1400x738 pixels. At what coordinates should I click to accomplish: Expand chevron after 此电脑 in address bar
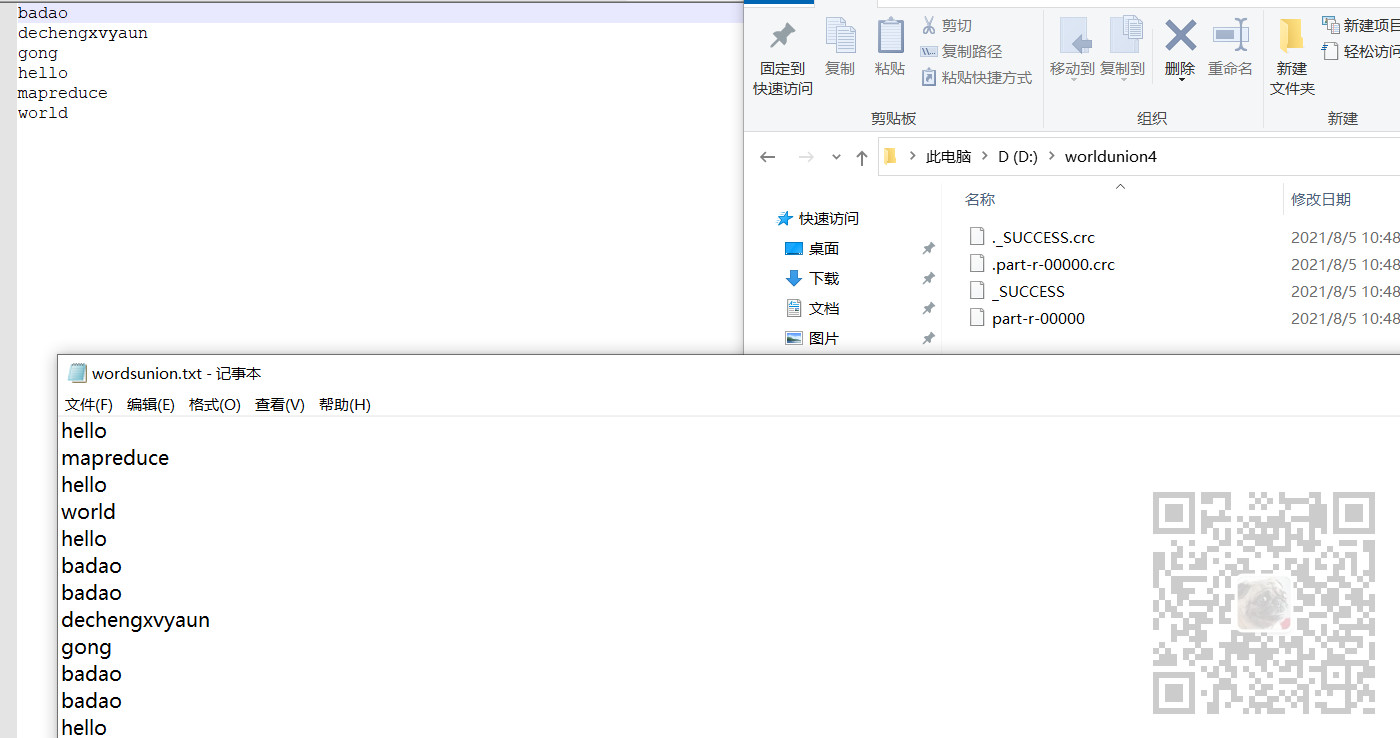[x=985, y=157]
